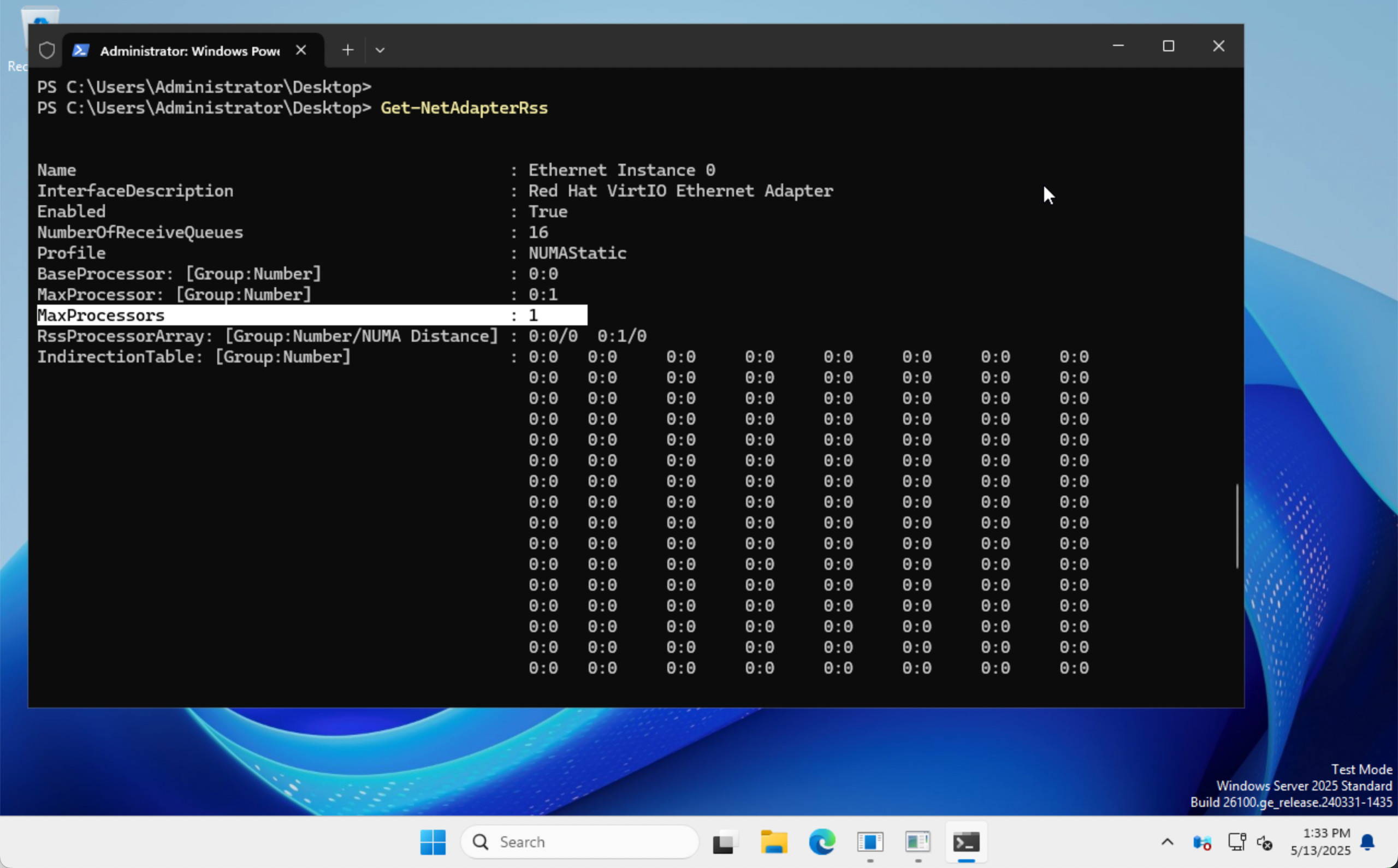Maximize the terminal window
The height and width of the screenshot is (868, 1398).
[x=1168, y=46]
